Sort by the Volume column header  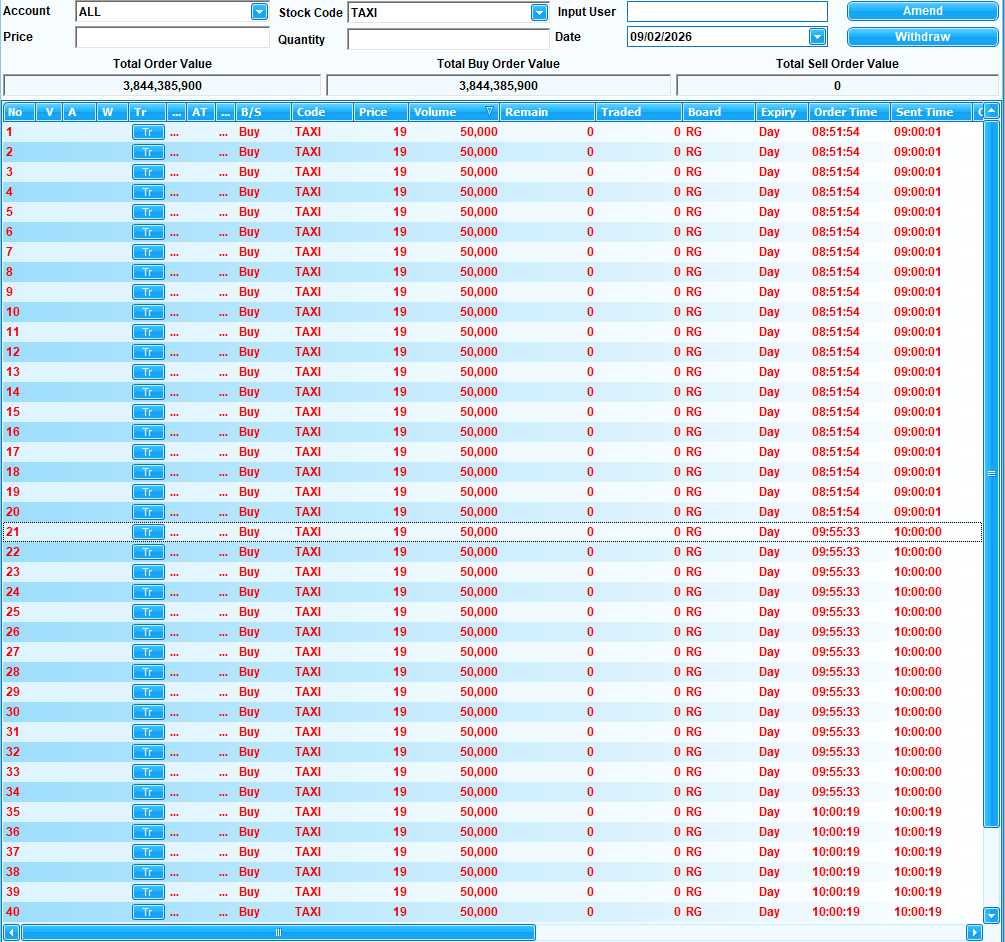tap(453, 112)
